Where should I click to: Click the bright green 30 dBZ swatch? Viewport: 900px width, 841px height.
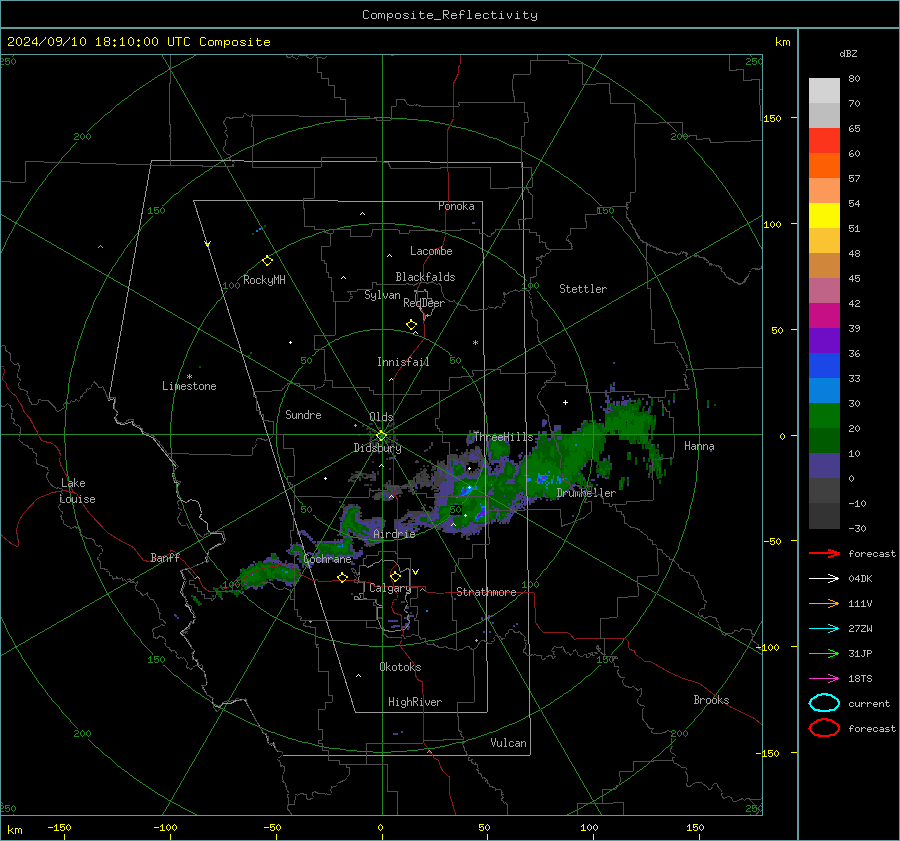pos(824,415)
